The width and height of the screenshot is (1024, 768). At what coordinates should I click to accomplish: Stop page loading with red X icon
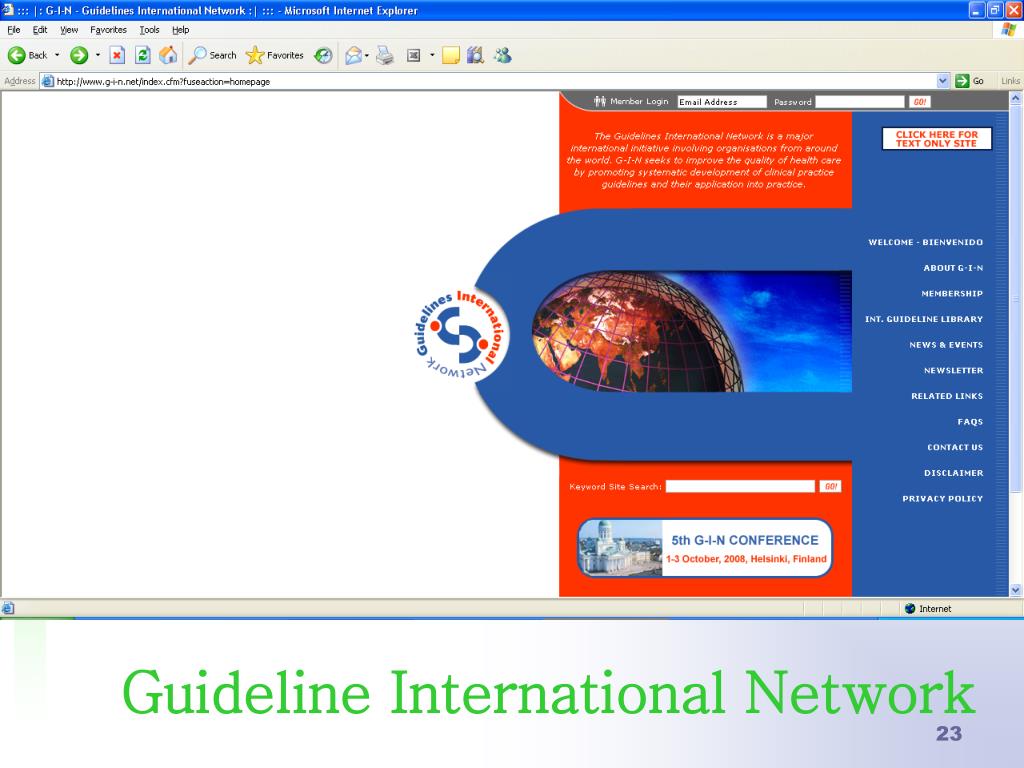117,56
